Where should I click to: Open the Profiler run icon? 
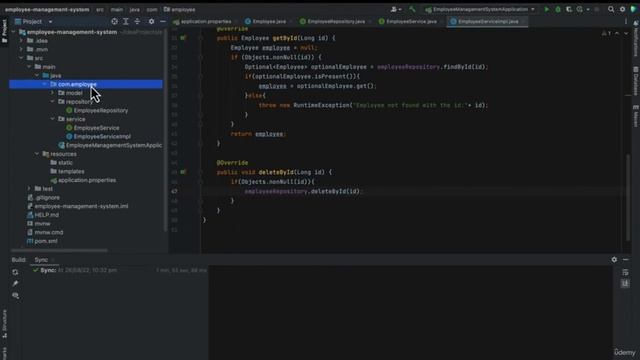tap(580, 9)
